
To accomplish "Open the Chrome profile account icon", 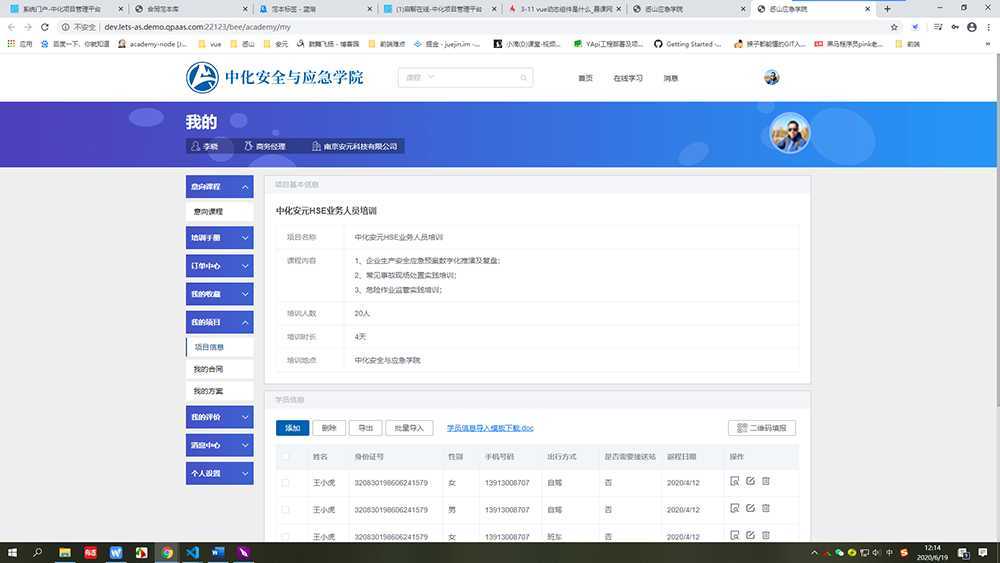I will tap(971, 27).
